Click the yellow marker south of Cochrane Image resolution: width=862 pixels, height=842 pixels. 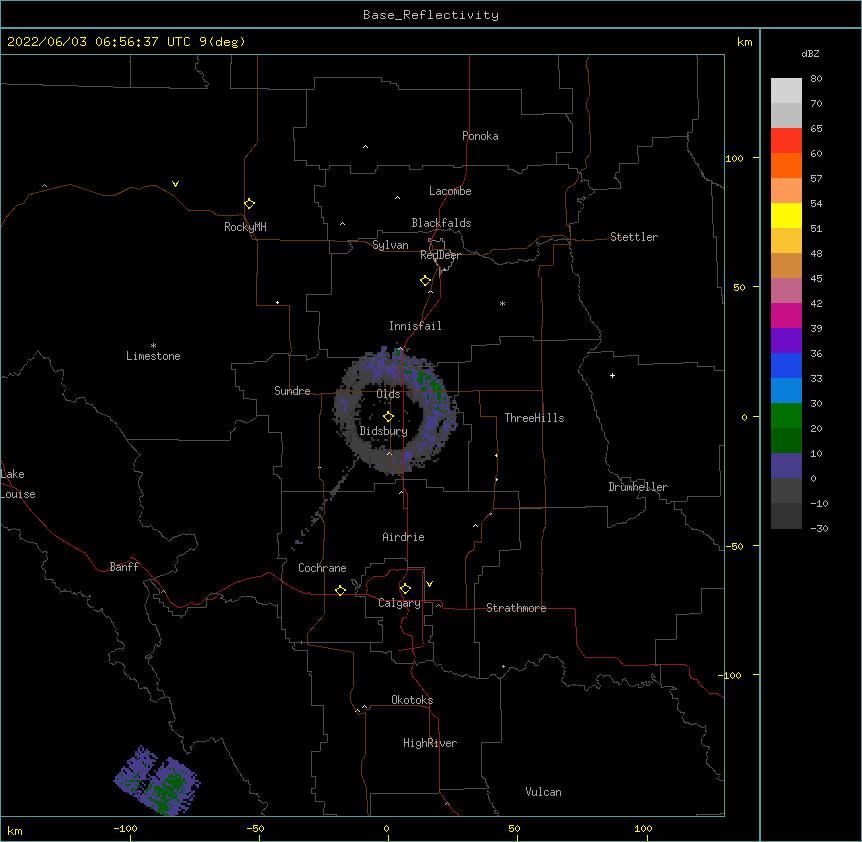(341, 590)
